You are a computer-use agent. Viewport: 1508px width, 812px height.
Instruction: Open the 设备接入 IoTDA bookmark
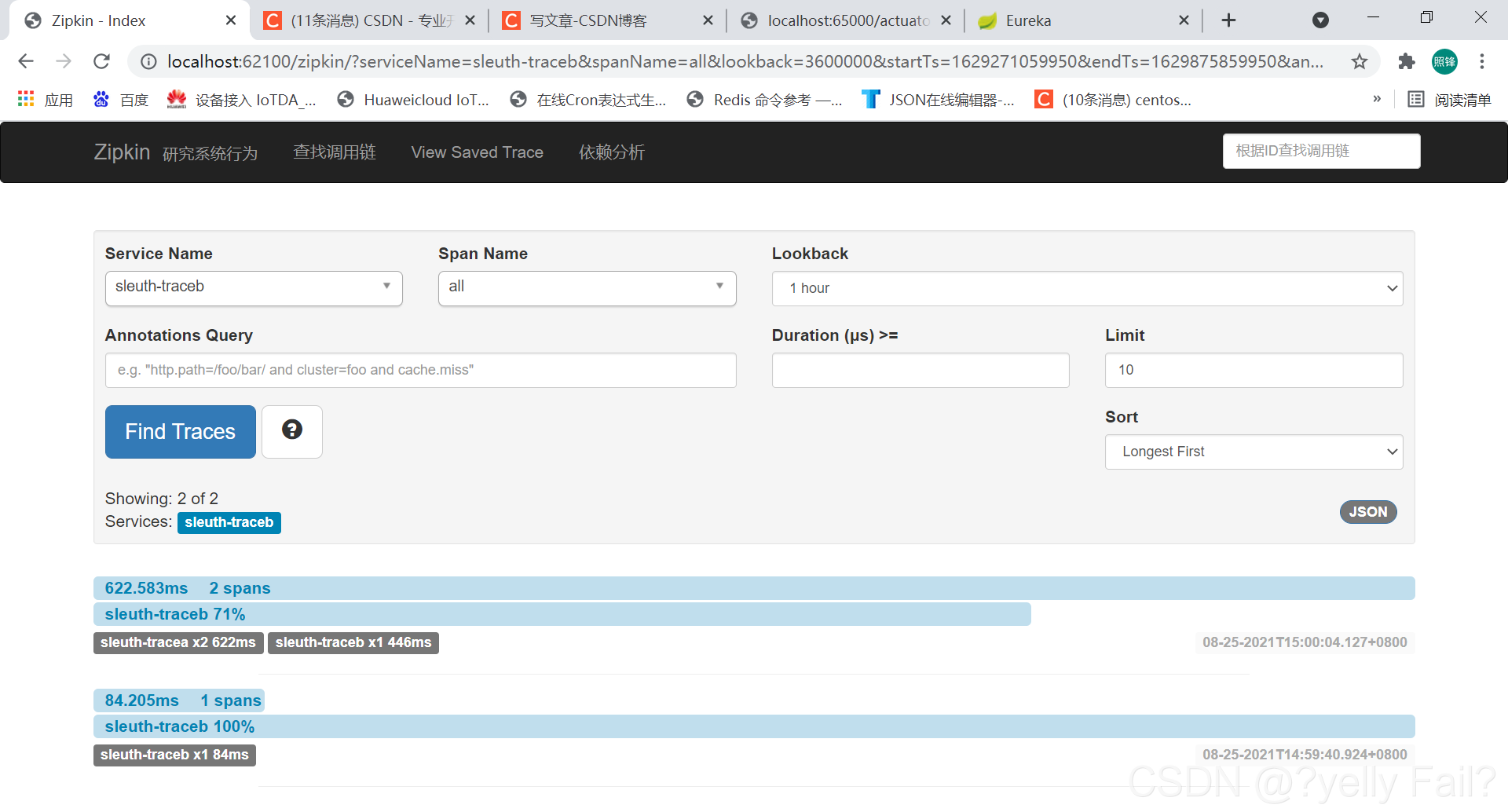click(241, 100)
